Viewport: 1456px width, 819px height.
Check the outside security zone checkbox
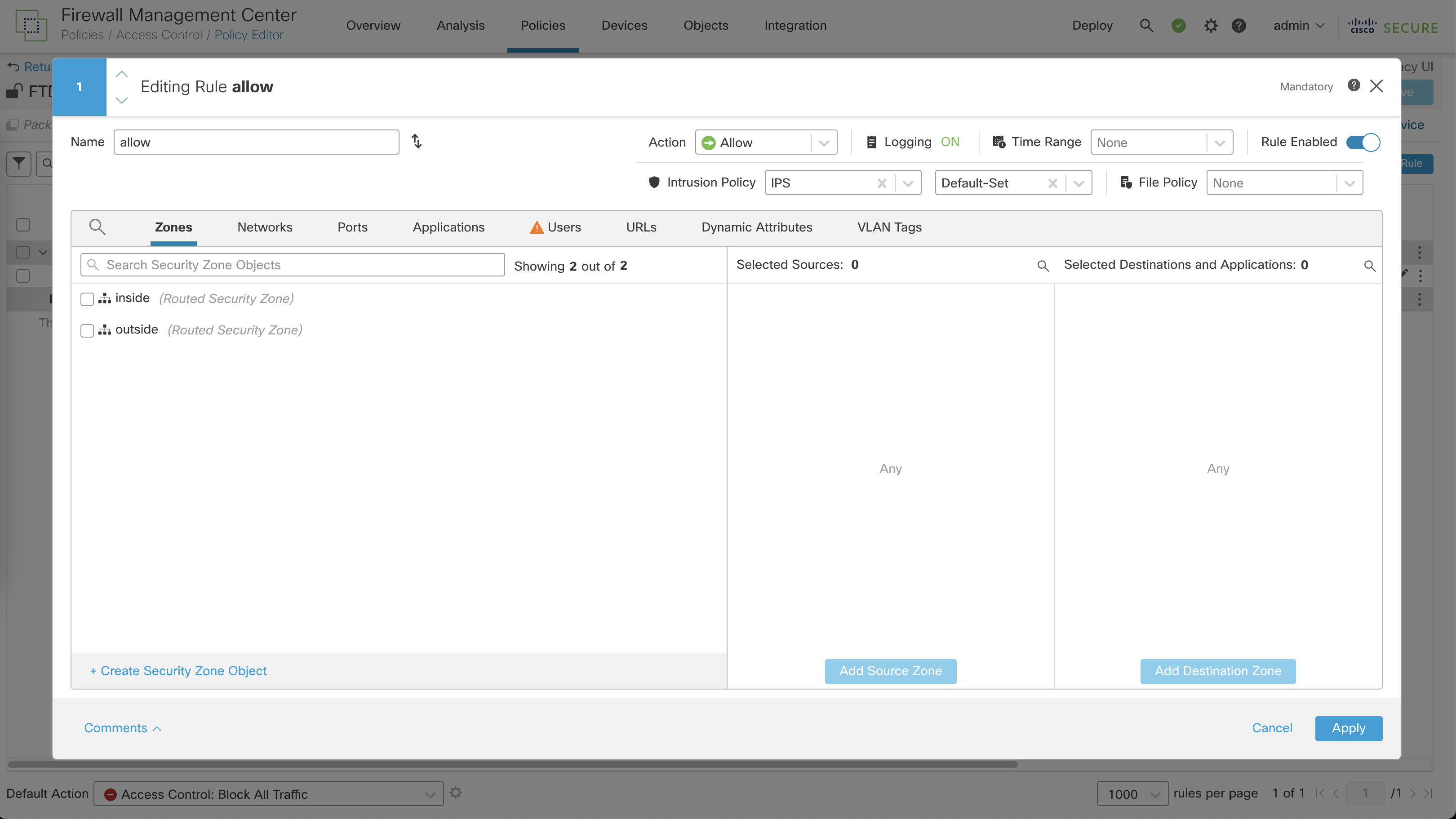pos(87,330)
